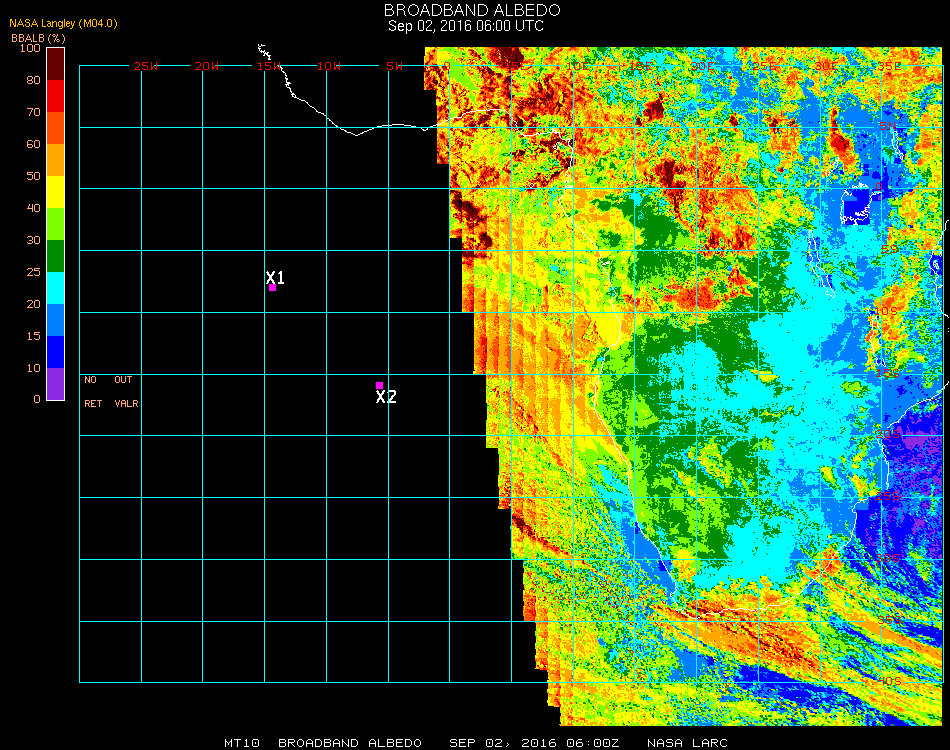
Task: Select the orange 50–60% legend swatch
Action: (x=56, y=159)
